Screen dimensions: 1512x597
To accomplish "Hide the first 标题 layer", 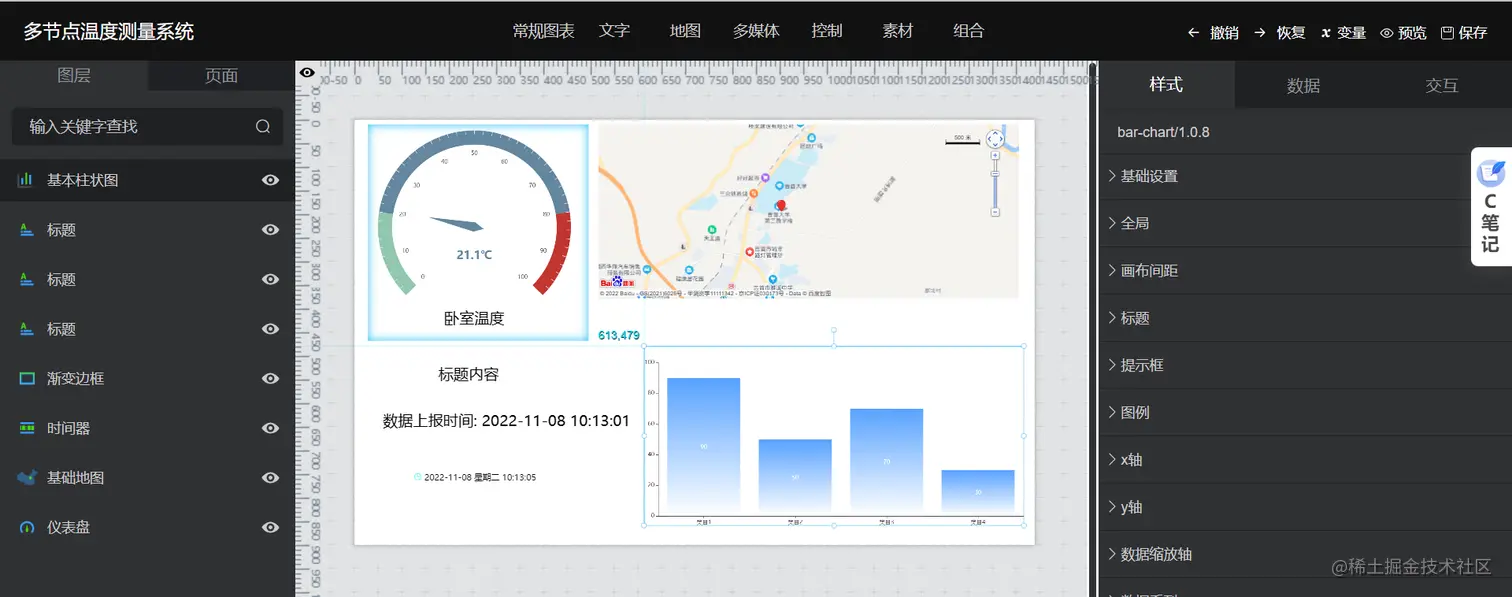I will (270, 230).
